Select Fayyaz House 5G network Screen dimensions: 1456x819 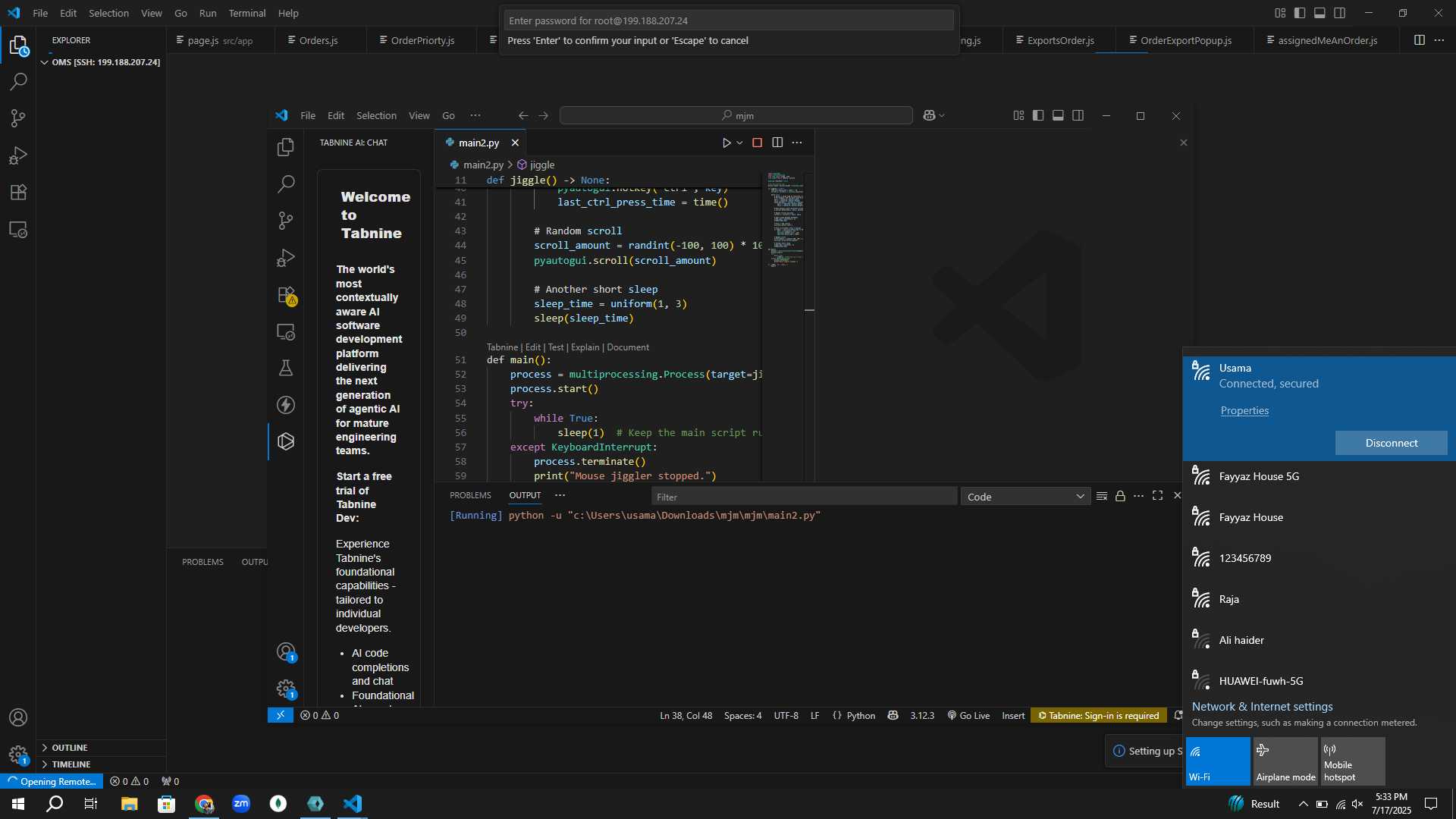point(1319,476)
